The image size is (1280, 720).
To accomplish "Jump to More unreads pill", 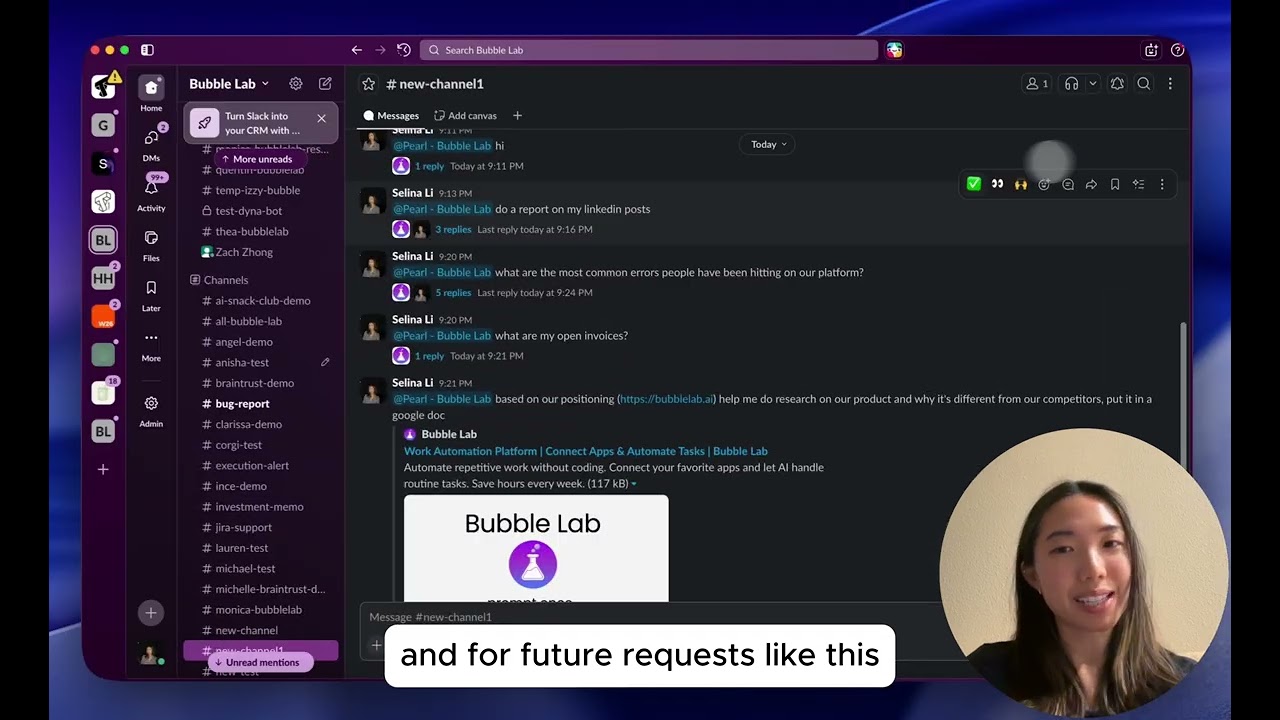I will pos(257,159).
